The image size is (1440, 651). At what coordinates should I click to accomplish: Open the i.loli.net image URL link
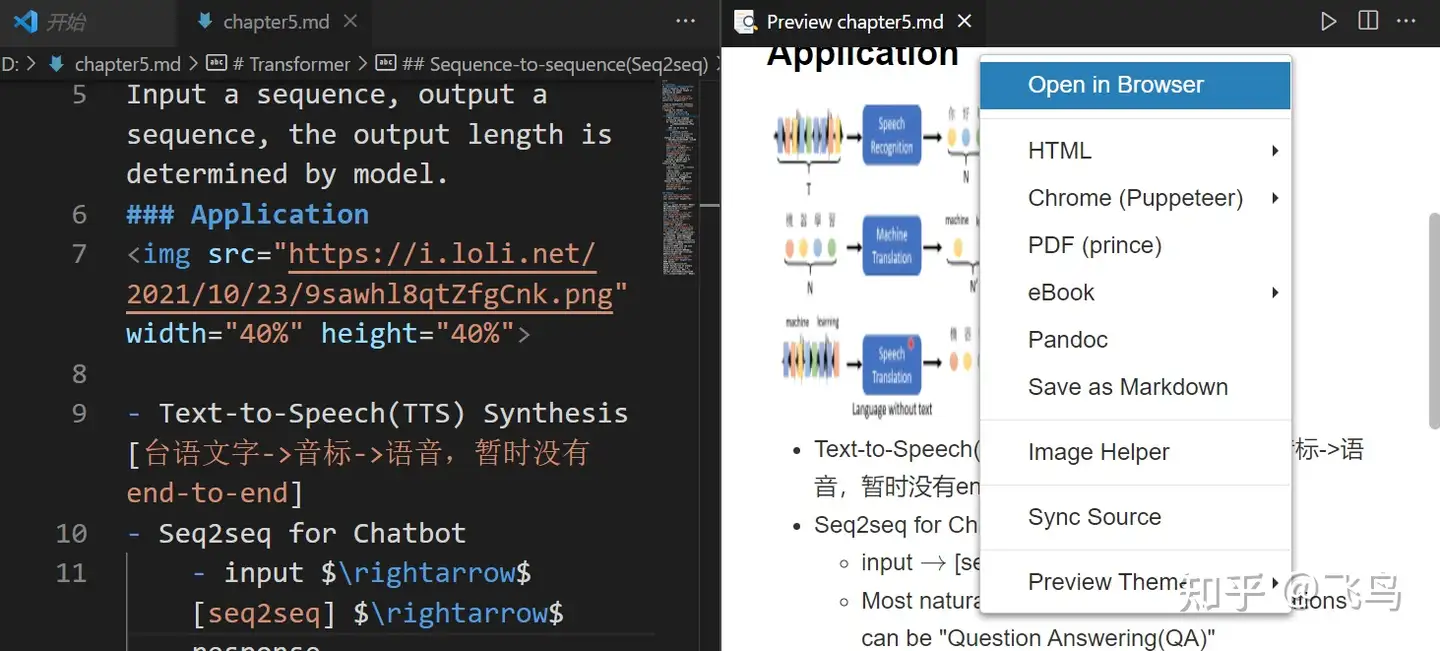tap(369, 274)
